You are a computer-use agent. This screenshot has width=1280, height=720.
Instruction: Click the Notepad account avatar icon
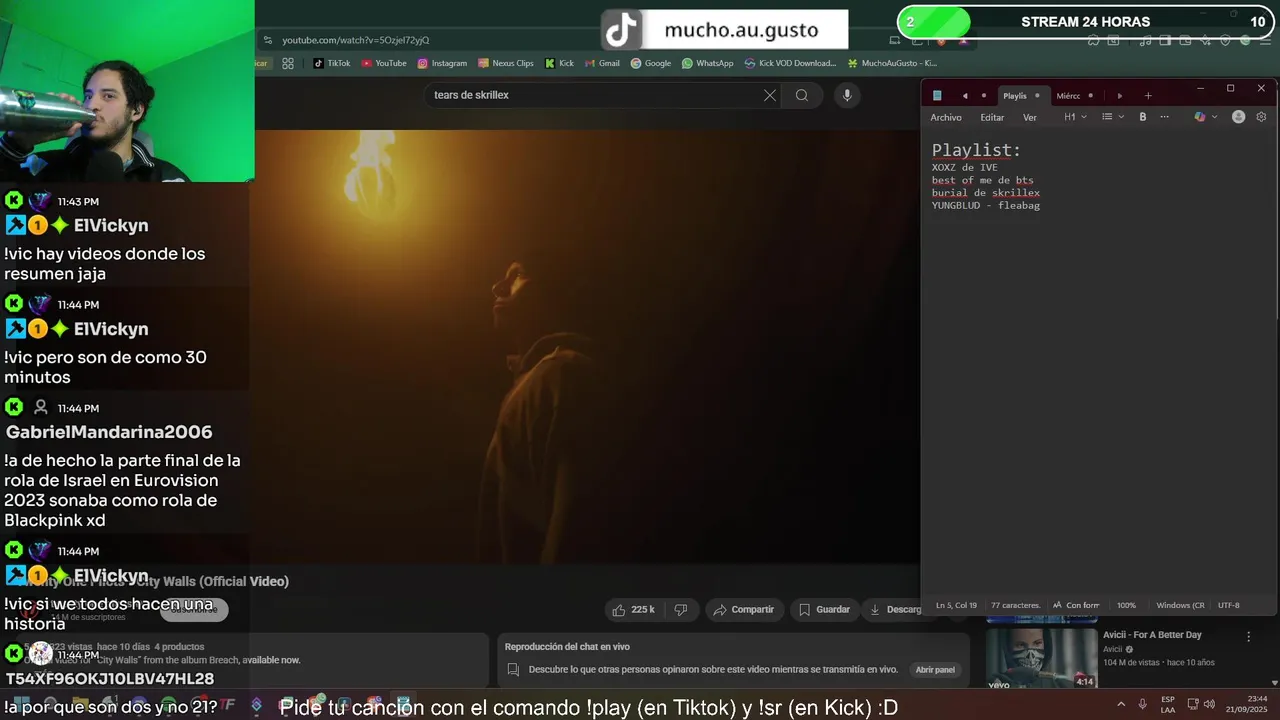click(1238, 117)
